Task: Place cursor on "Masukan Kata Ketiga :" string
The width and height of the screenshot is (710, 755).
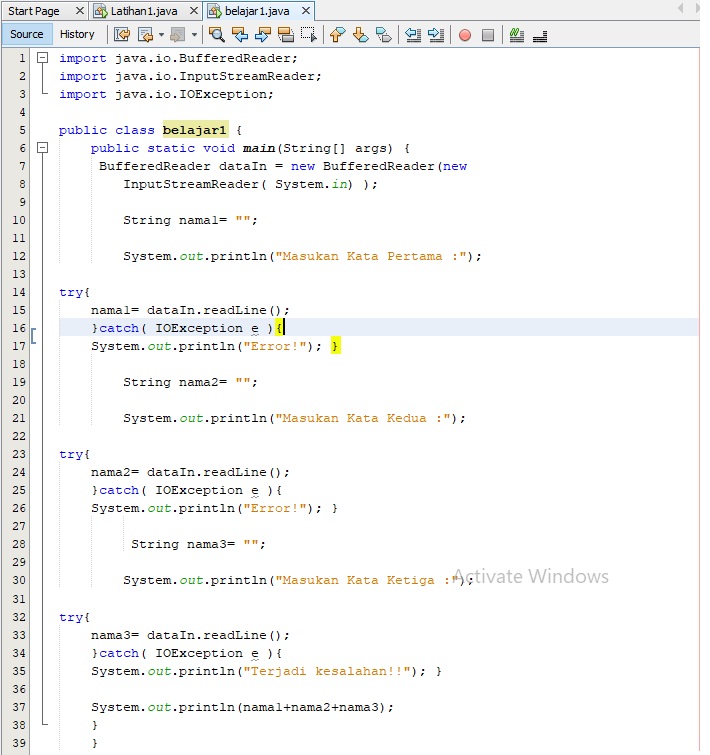Action: point(366,580)
